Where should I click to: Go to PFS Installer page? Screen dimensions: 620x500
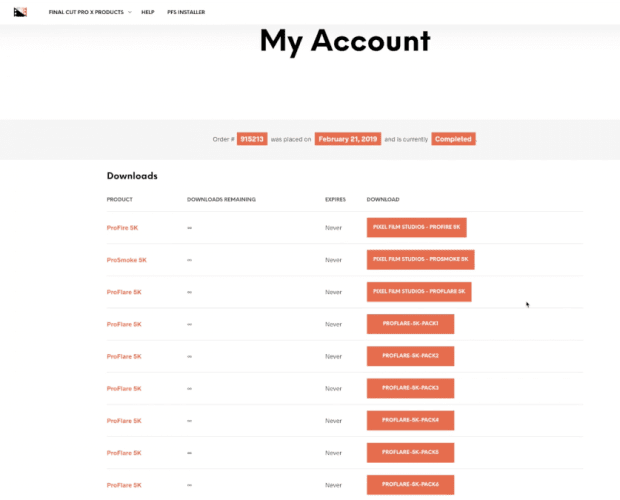coord(186,12)
